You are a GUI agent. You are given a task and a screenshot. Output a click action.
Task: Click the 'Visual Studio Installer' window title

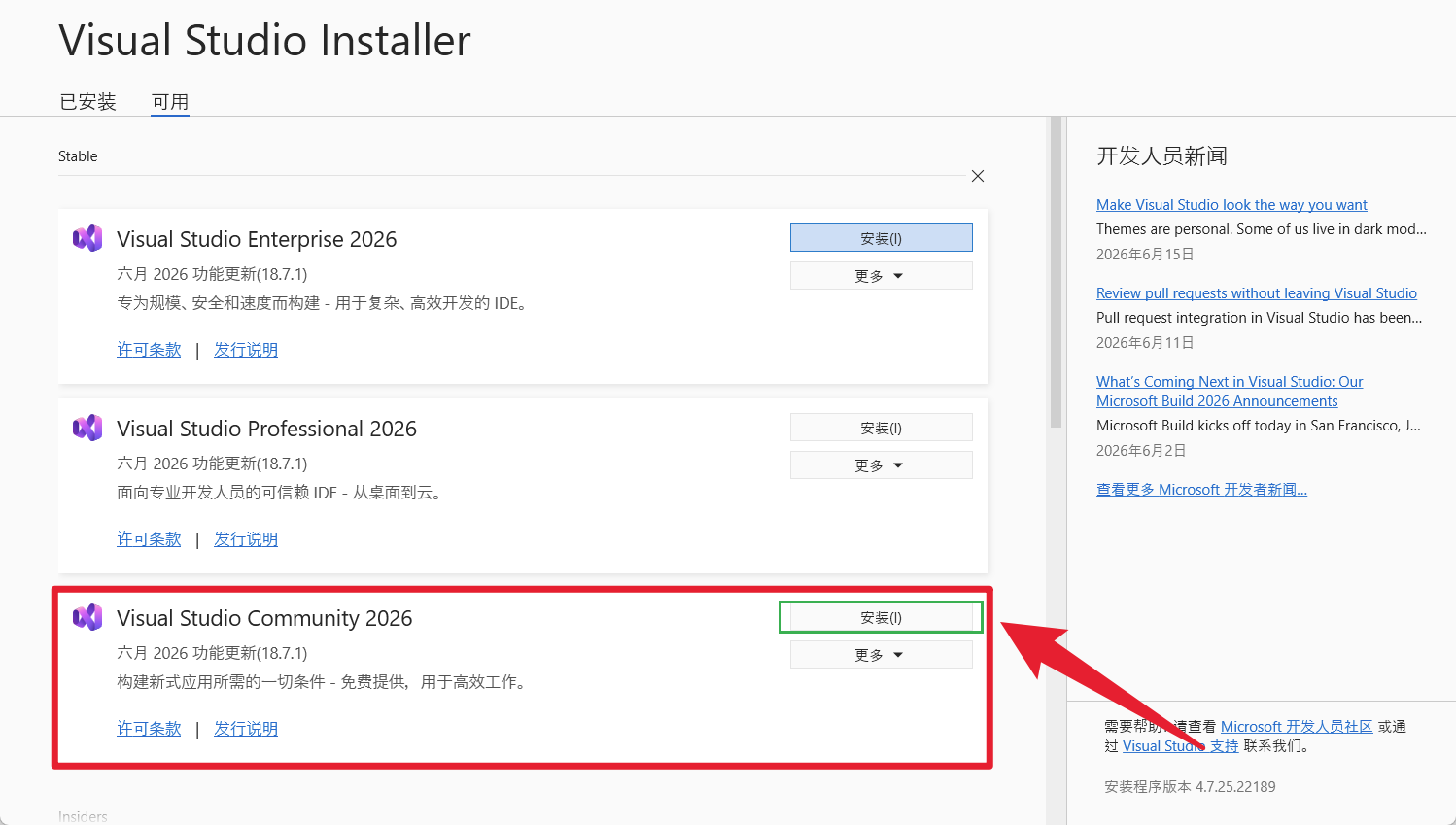point(264,41)
